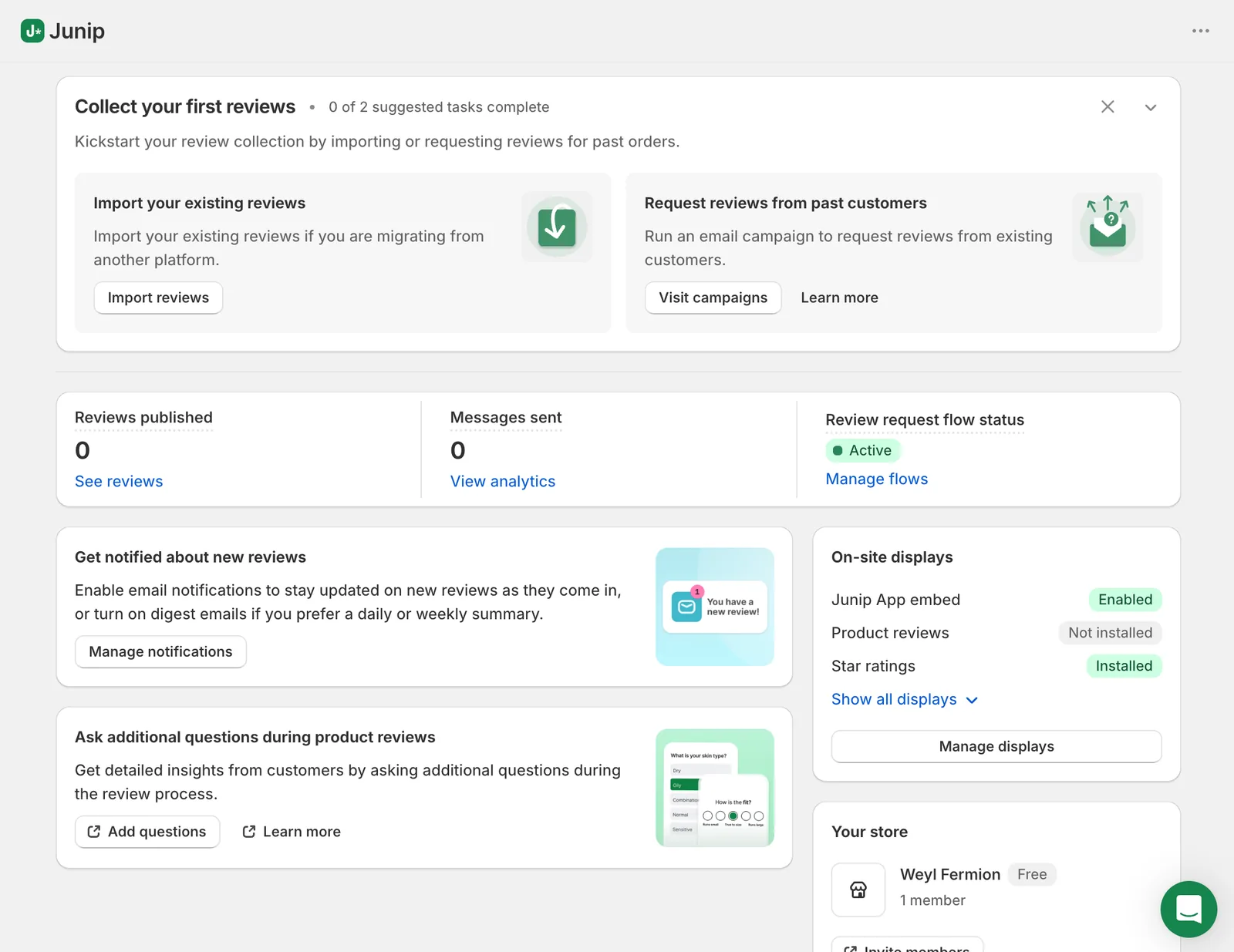Screen dimensions: 1234x952
Task: Click the Manage displays button
Action: point(996,746)
